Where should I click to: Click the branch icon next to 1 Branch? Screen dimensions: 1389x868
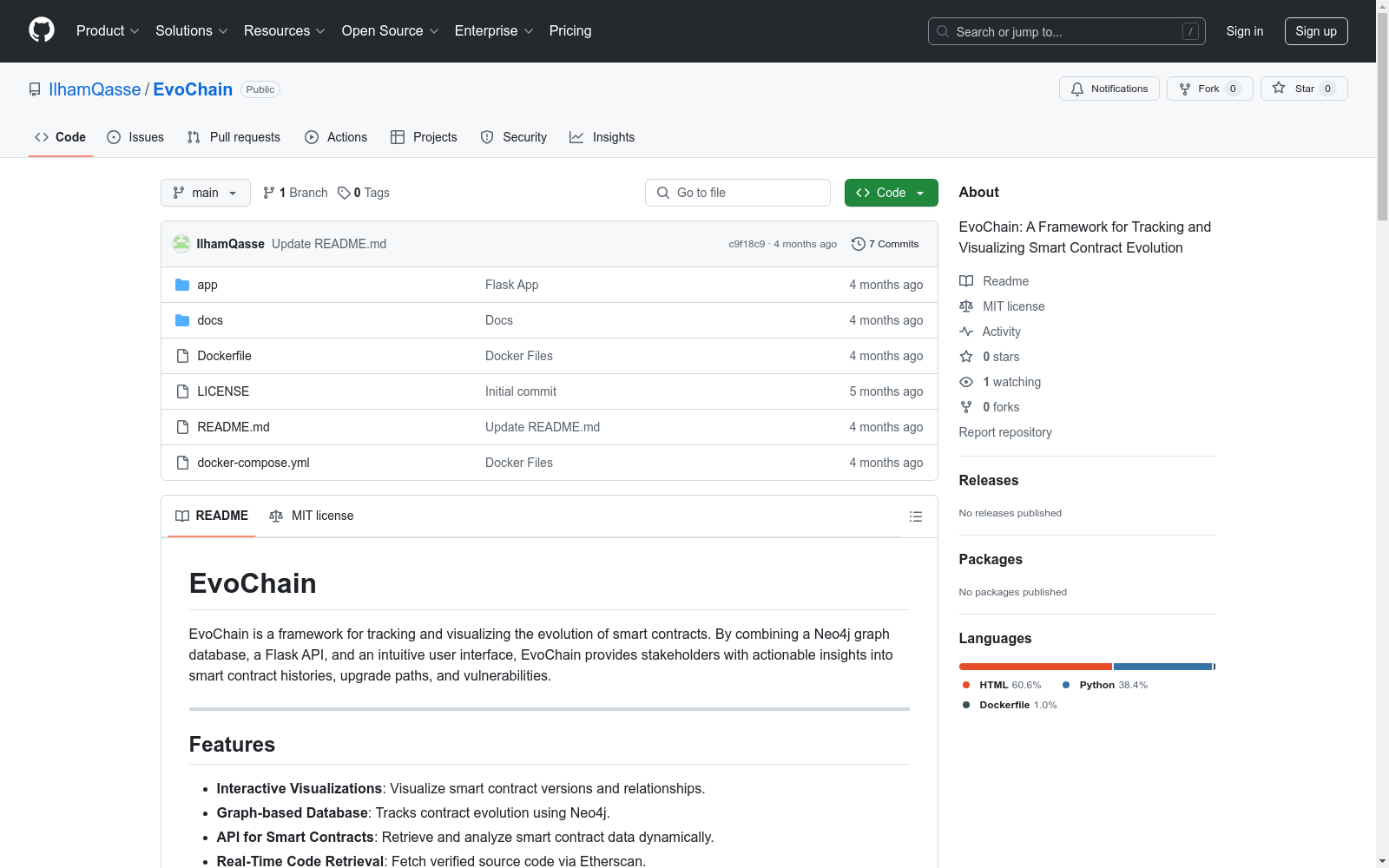coord(269,193)
